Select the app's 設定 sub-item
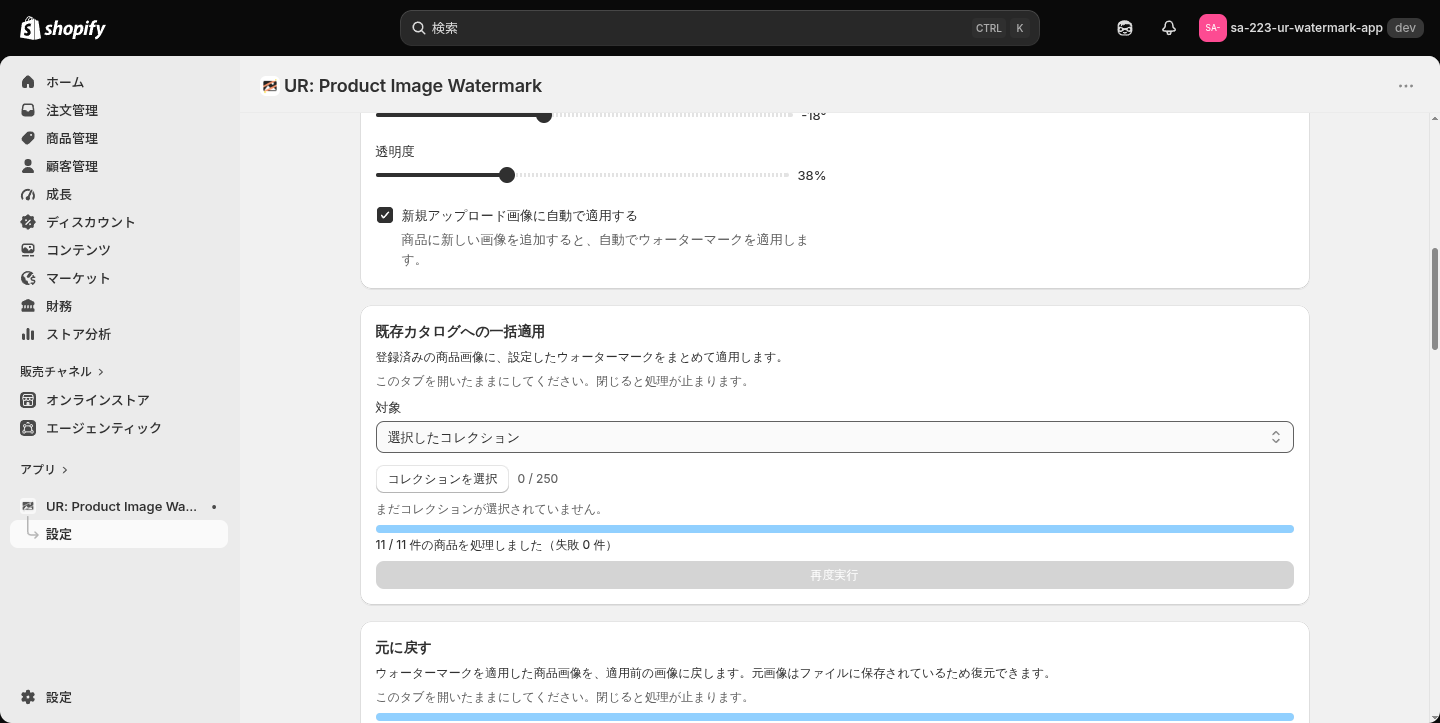Image resolution: width=1440 pixels, height=723 pixels. click(x=119, y=534)
